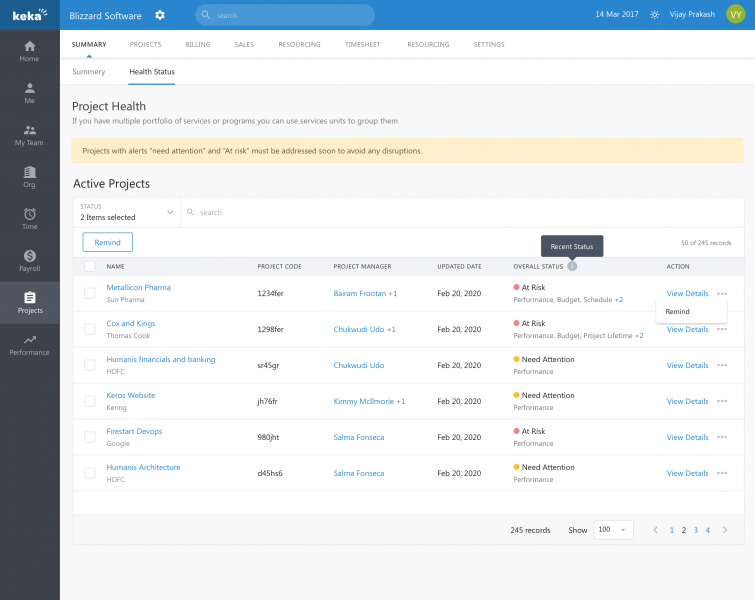Switch to the Projects top tab

click(145, 44)
